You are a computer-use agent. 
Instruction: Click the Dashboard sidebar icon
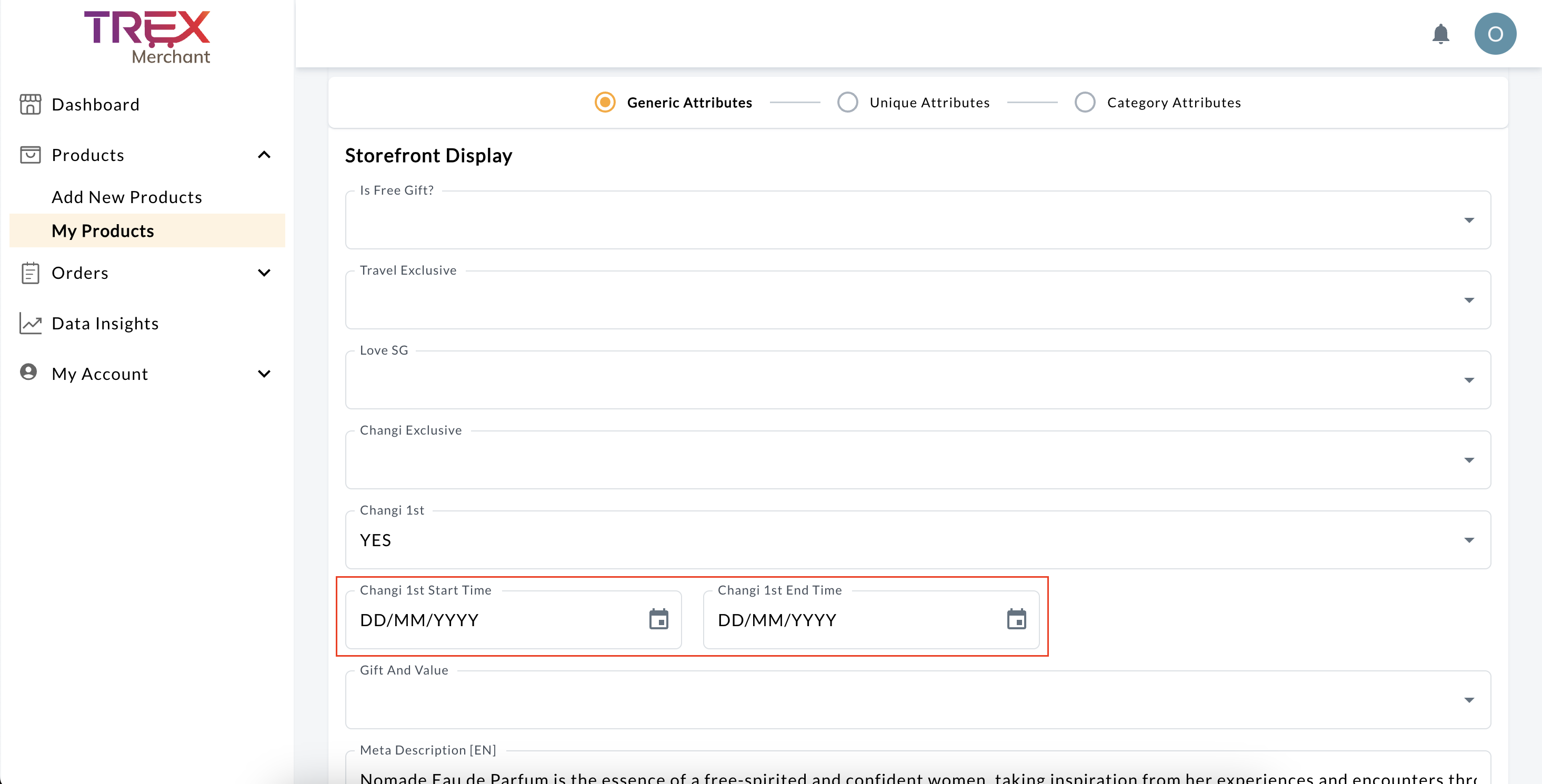(30, 104)
